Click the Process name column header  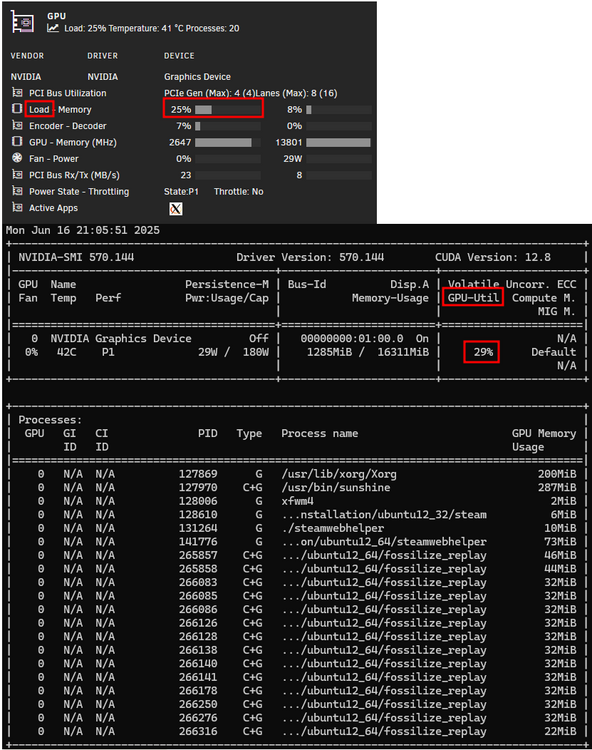(319, 434)
